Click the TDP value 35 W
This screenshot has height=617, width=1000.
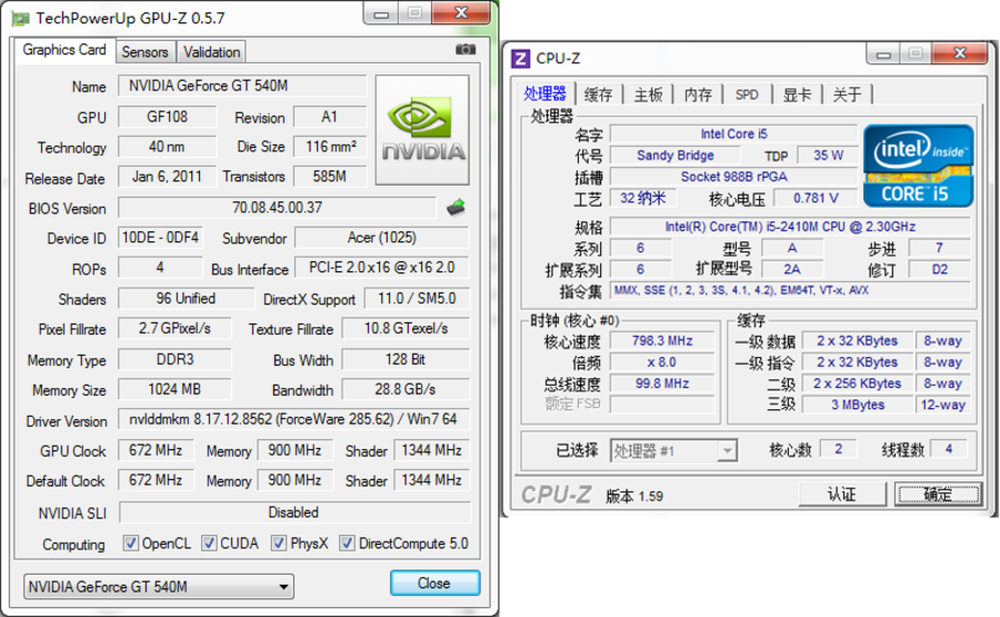pyautogui.click(x=828, y=156)
